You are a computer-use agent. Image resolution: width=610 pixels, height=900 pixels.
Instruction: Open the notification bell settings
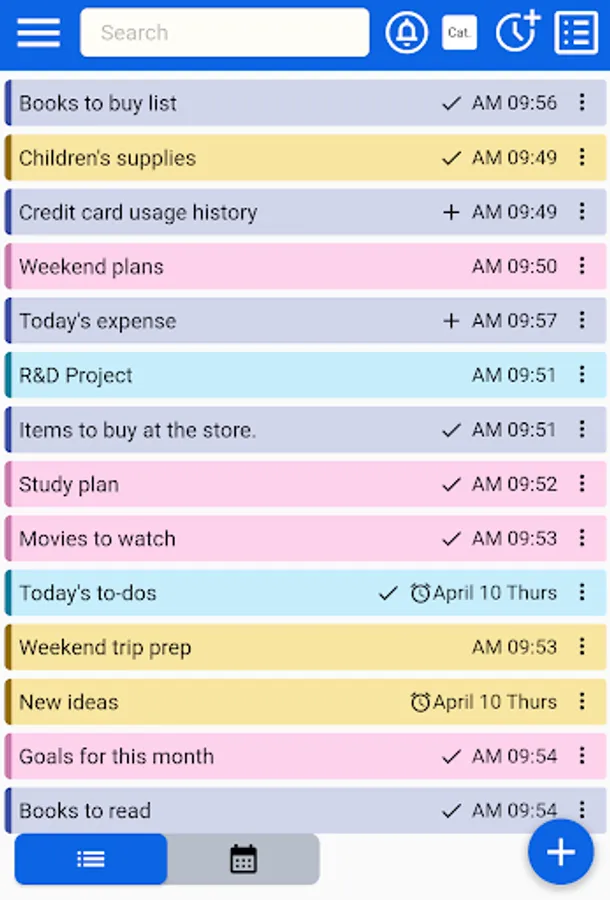(407, 32)
